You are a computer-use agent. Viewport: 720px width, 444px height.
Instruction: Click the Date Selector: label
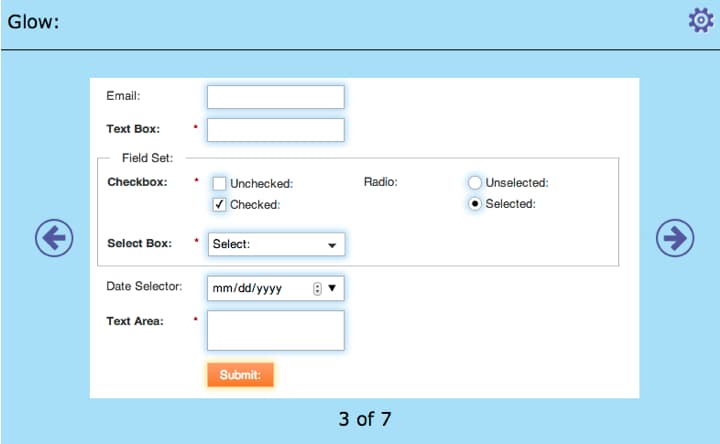pos(144,286)
